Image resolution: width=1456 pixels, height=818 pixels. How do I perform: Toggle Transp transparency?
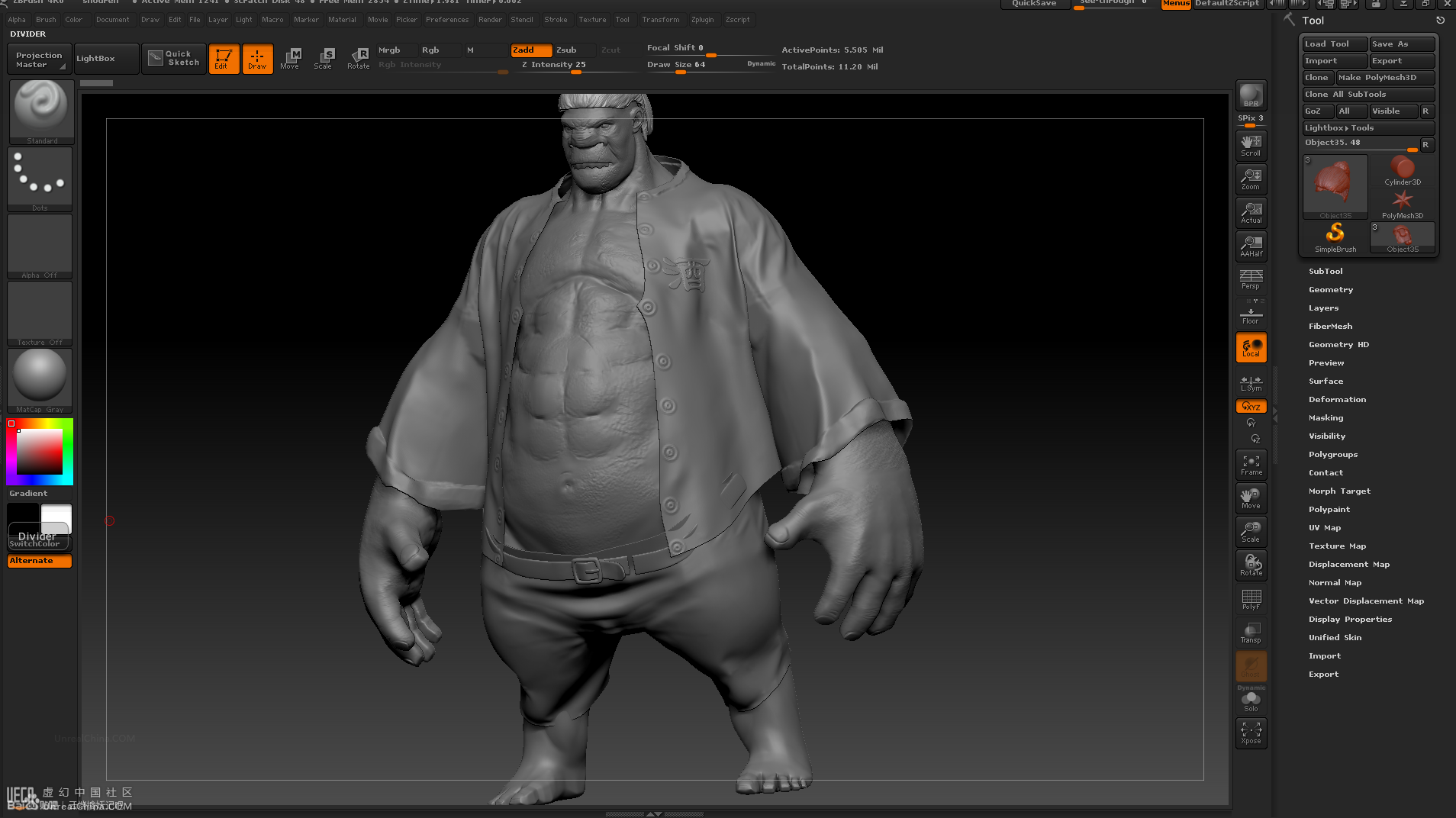coord(1251,632)
